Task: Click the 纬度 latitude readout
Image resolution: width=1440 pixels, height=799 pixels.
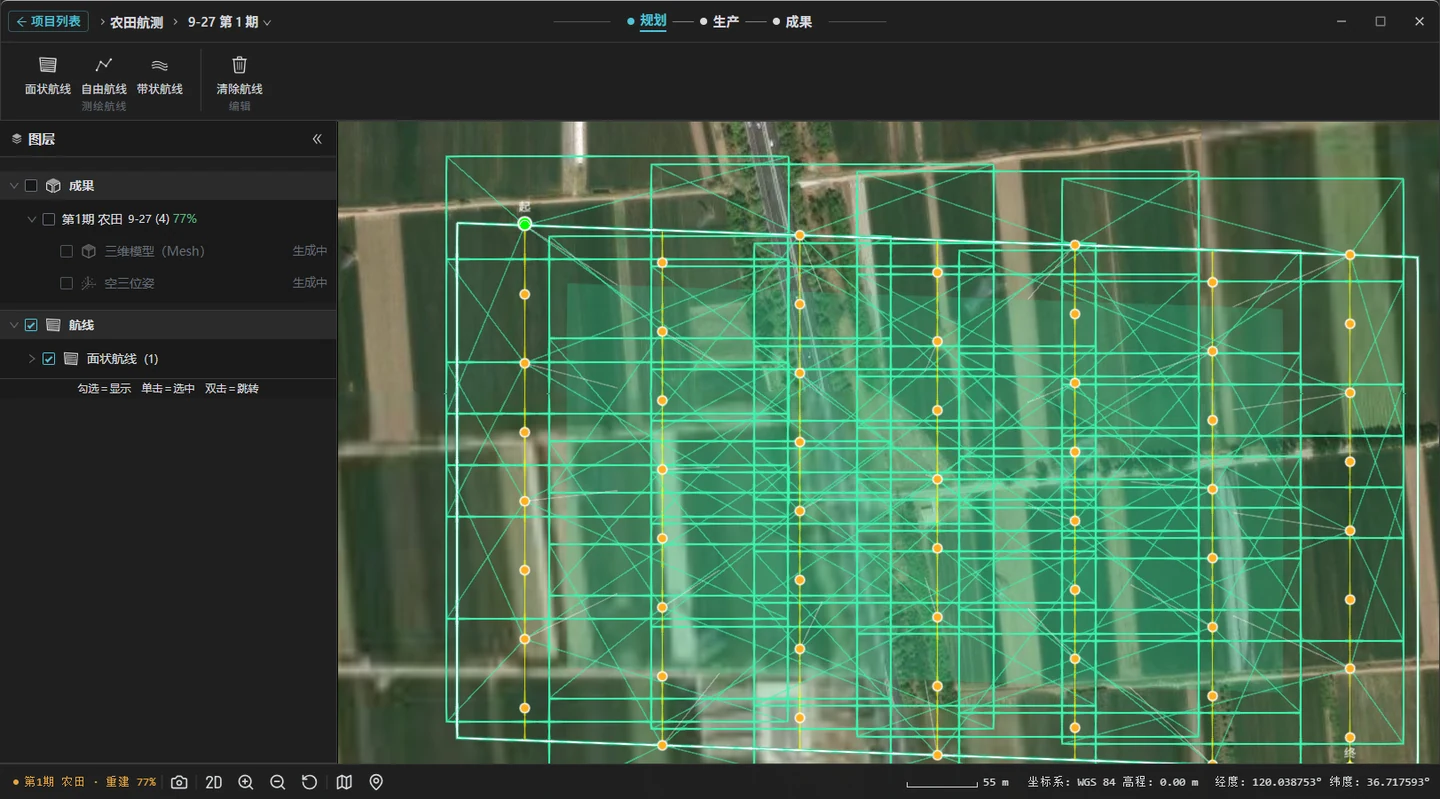Action: pos(1380,782)
